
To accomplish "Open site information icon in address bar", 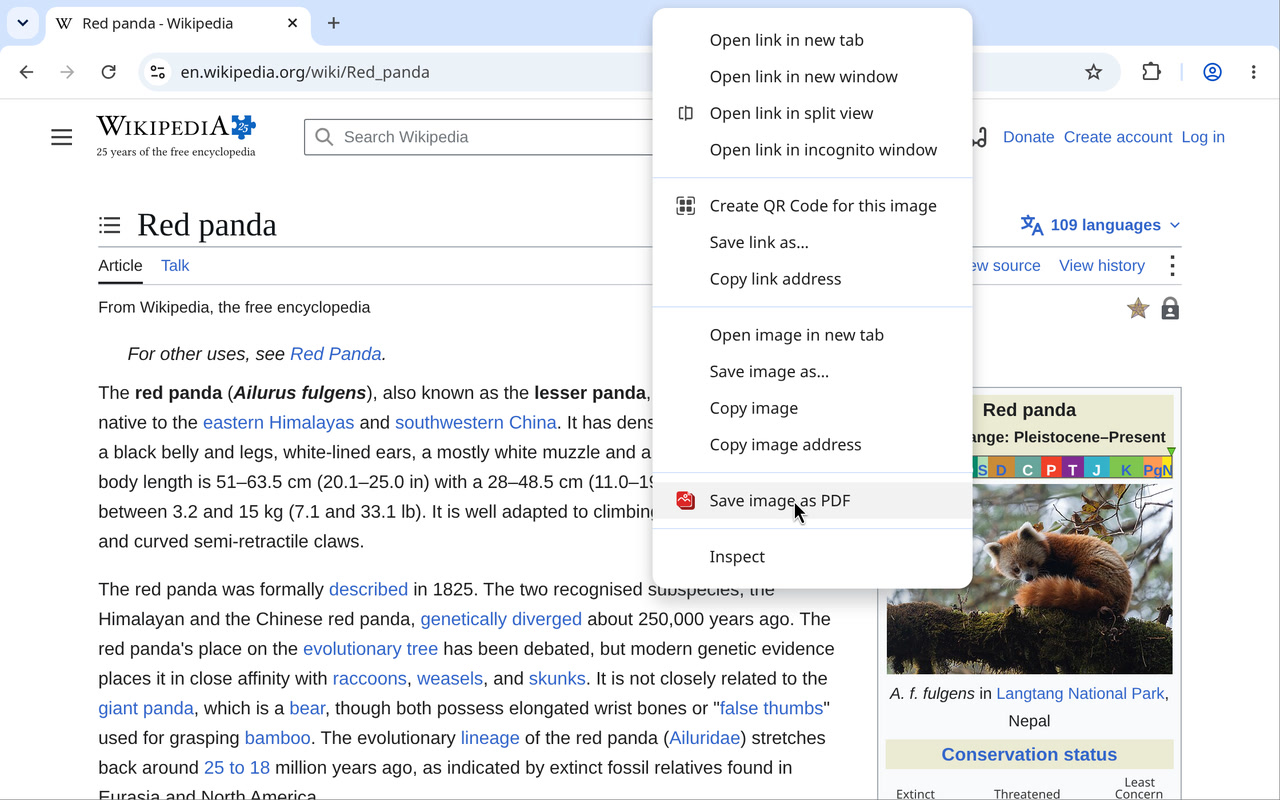I will pos(158,72).
